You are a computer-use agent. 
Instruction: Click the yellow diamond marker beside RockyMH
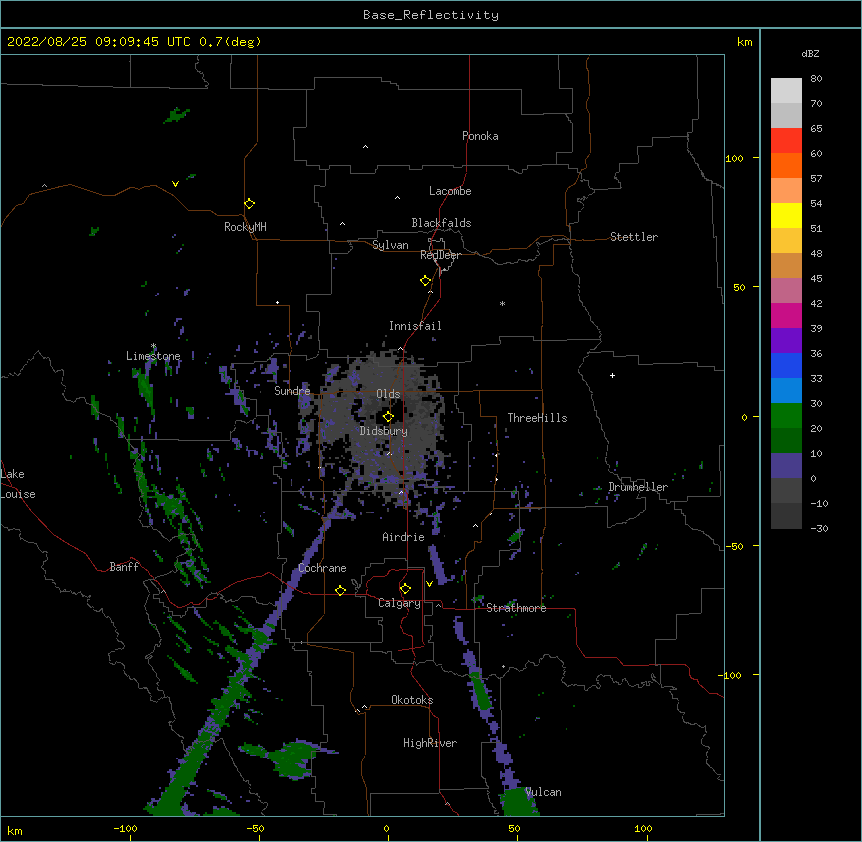pyautogui.click(x=249, y=204)
